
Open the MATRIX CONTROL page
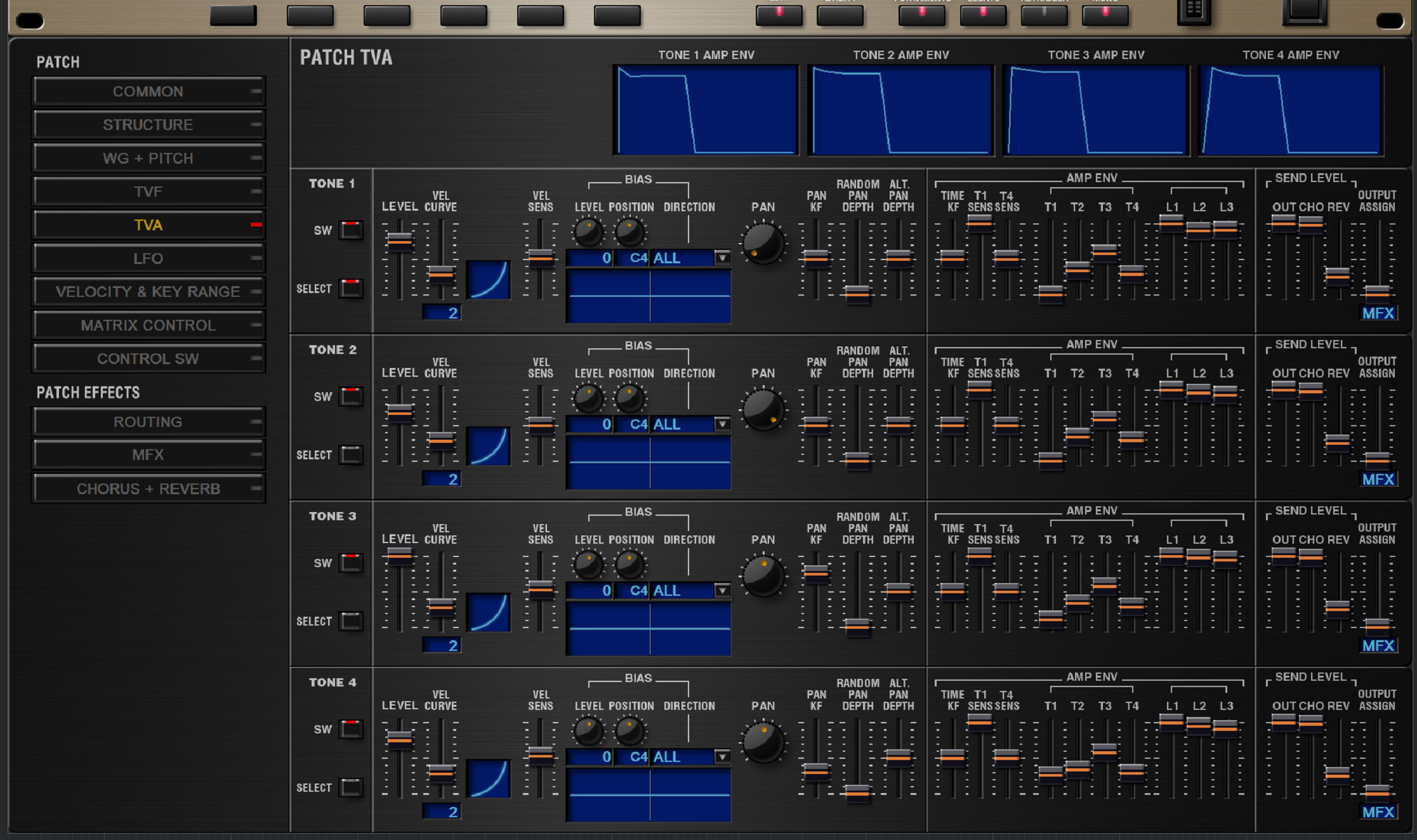point(148,325)
